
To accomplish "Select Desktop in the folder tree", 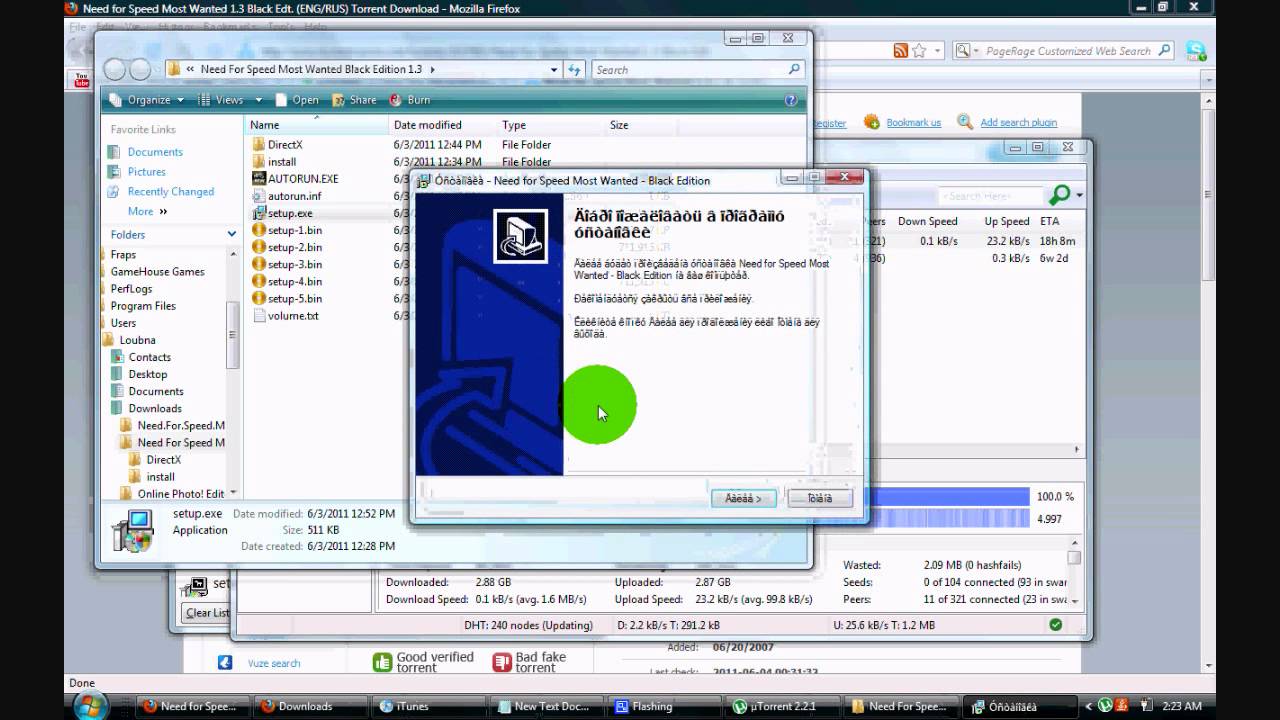I will point(147,374).
